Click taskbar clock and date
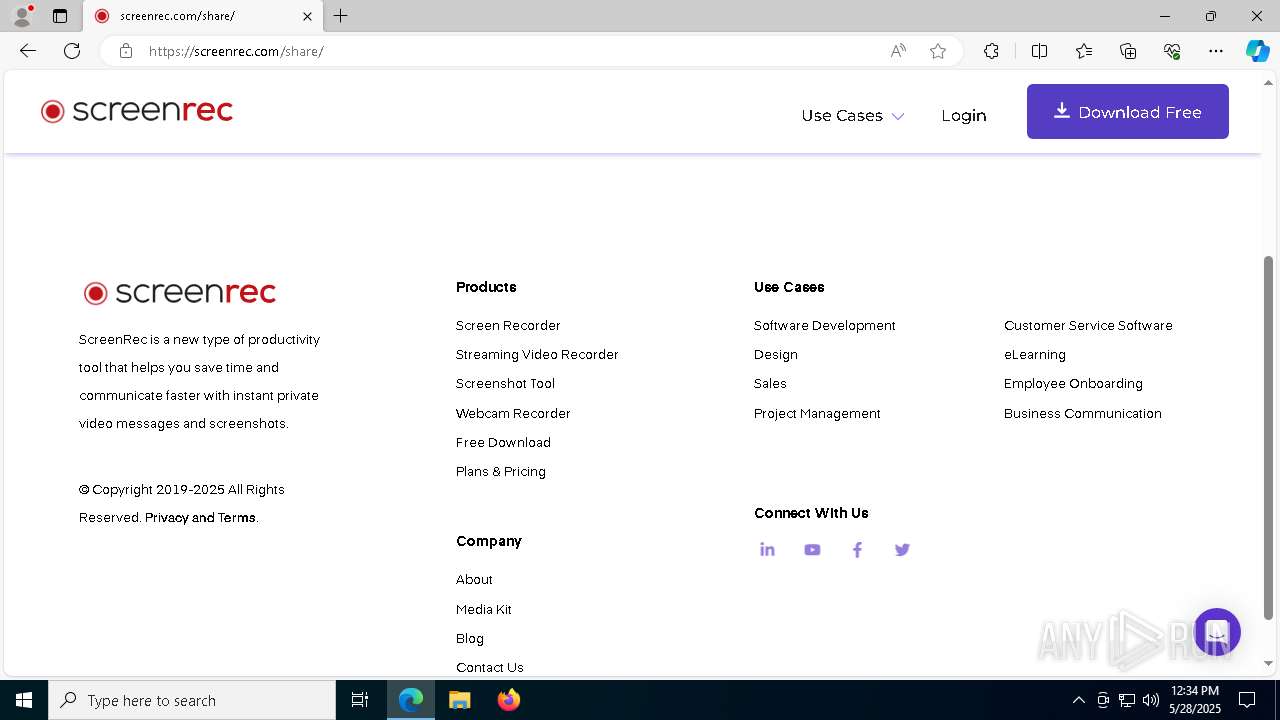This screenshot has height=720, width=1280. tap(1195, 700)
